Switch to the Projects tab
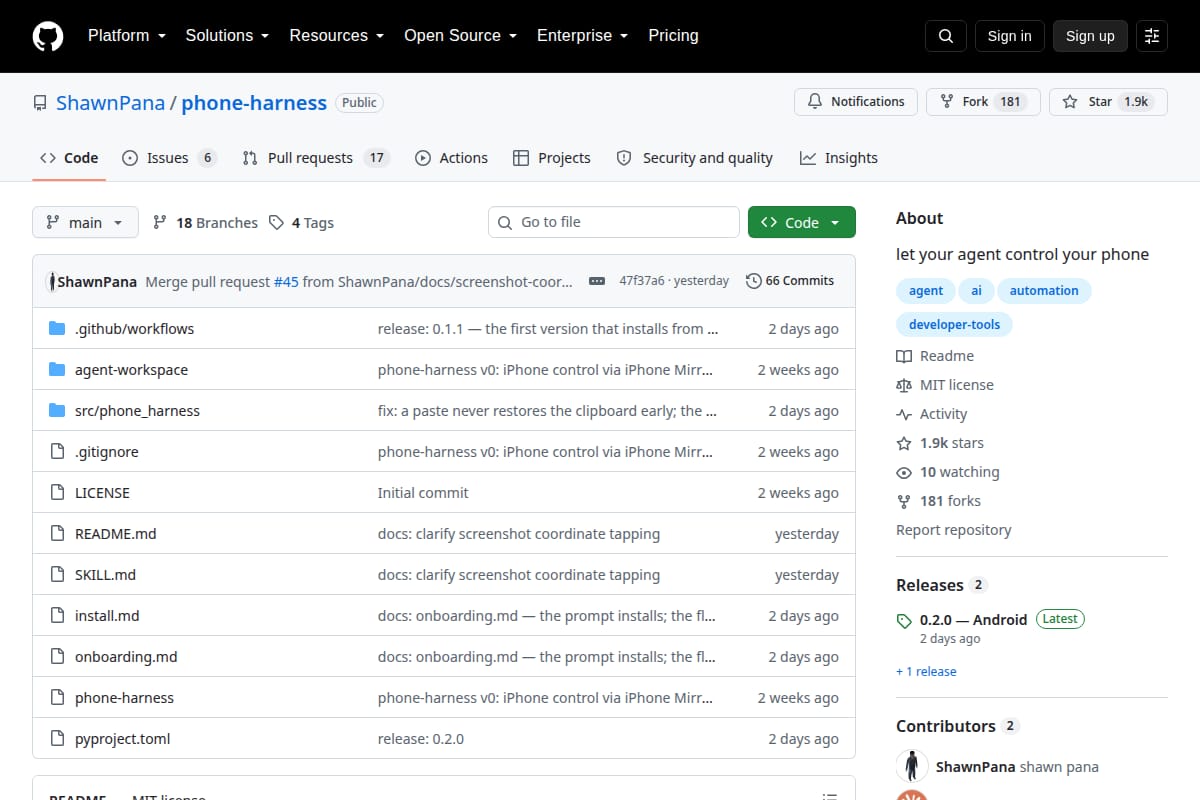The height and width of the screenshot is (800, 1200). coord(551,158)
